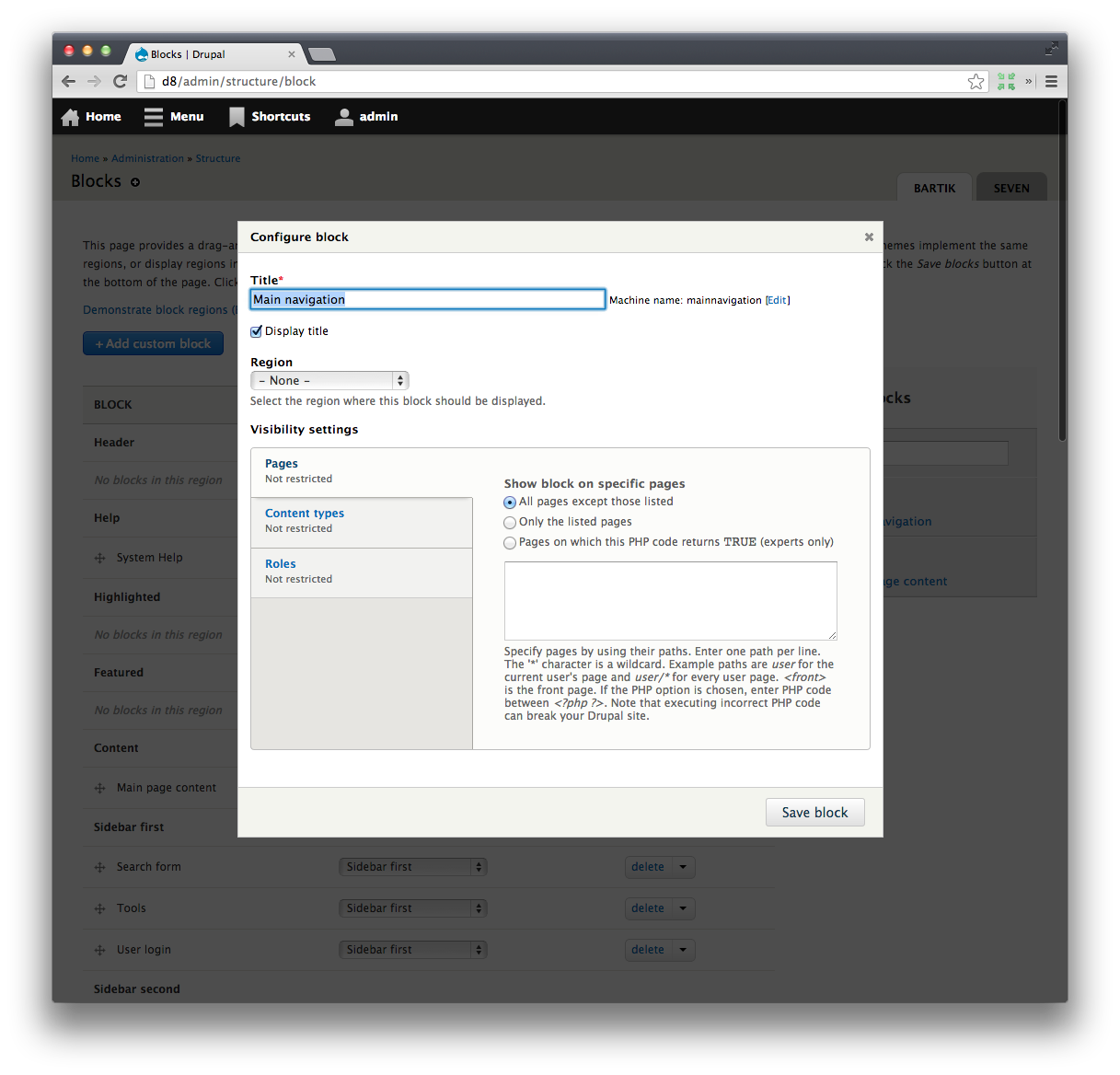Select All pages except those listed
1120x1075 pixels.
pyautogui.click(x=510, y=503)
